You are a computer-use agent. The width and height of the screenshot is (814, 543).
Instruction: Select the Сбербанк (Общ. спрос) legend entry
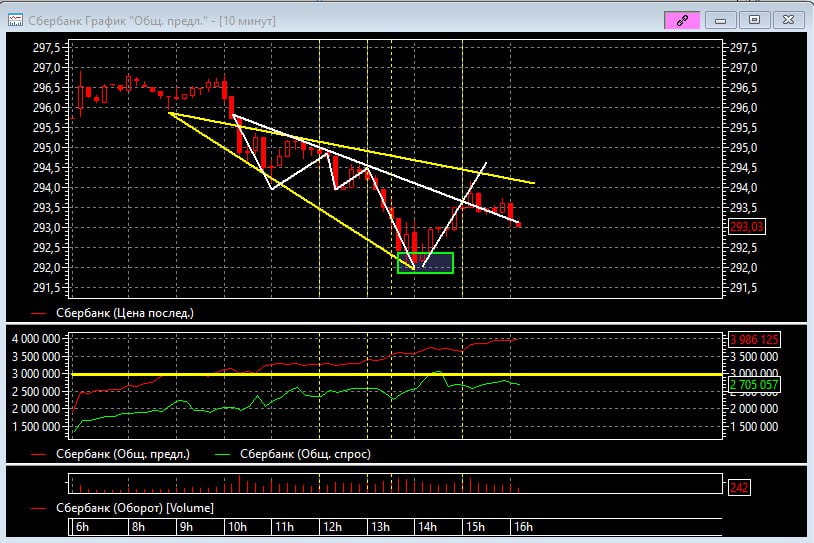301,453
